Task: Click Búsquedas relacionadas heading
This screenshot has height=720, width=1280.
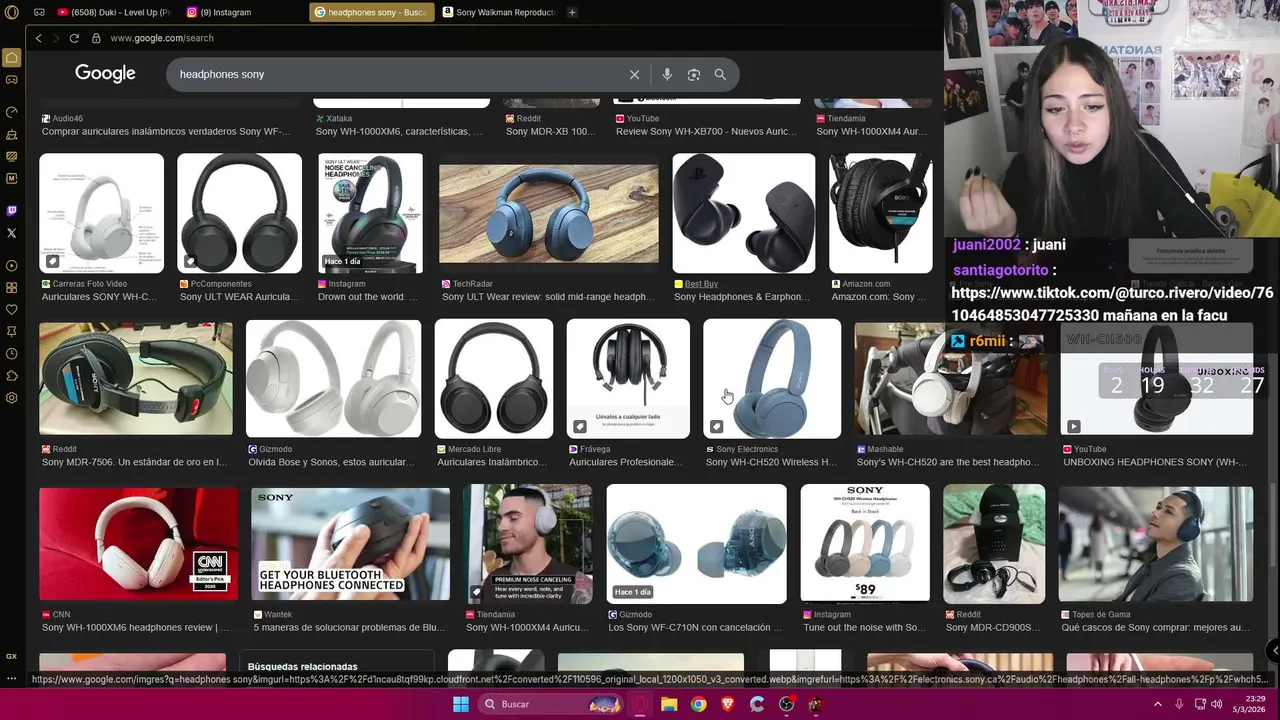Action: point(302,666)
